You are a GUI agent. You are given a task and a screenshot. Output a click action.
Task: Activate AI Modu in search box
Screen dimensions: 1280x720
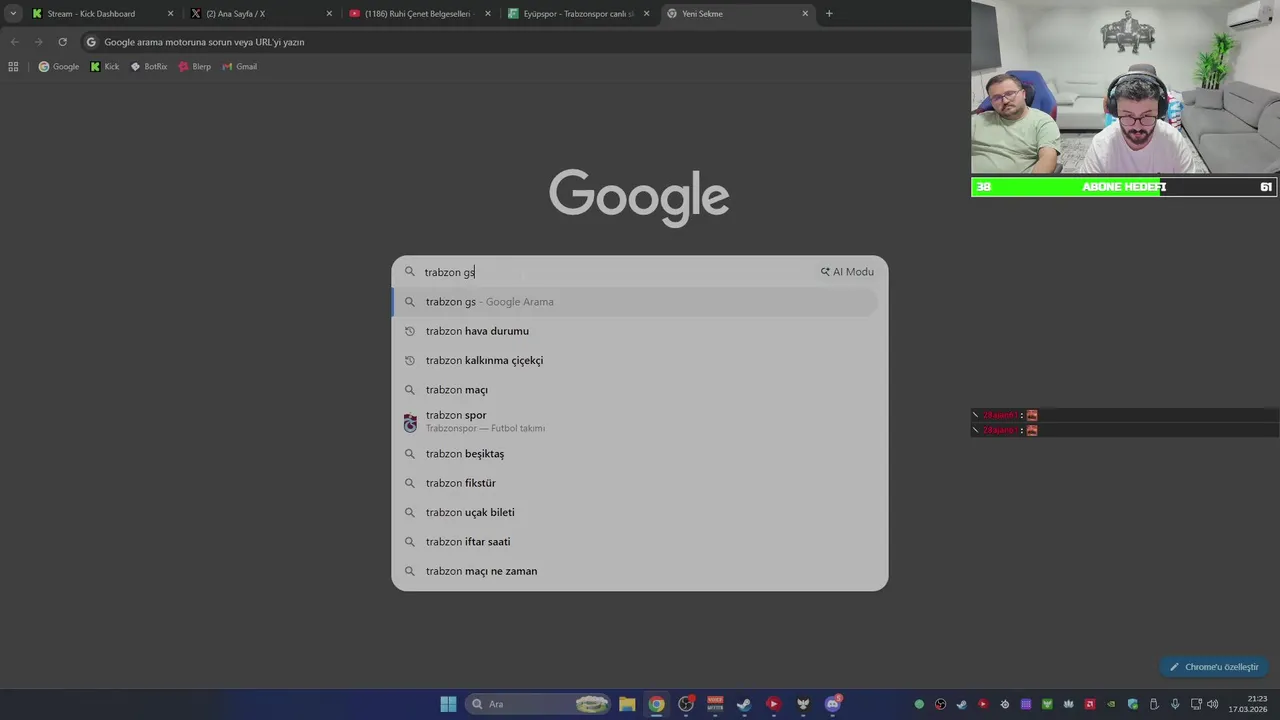pyautogui.click(x=847, y=272)
